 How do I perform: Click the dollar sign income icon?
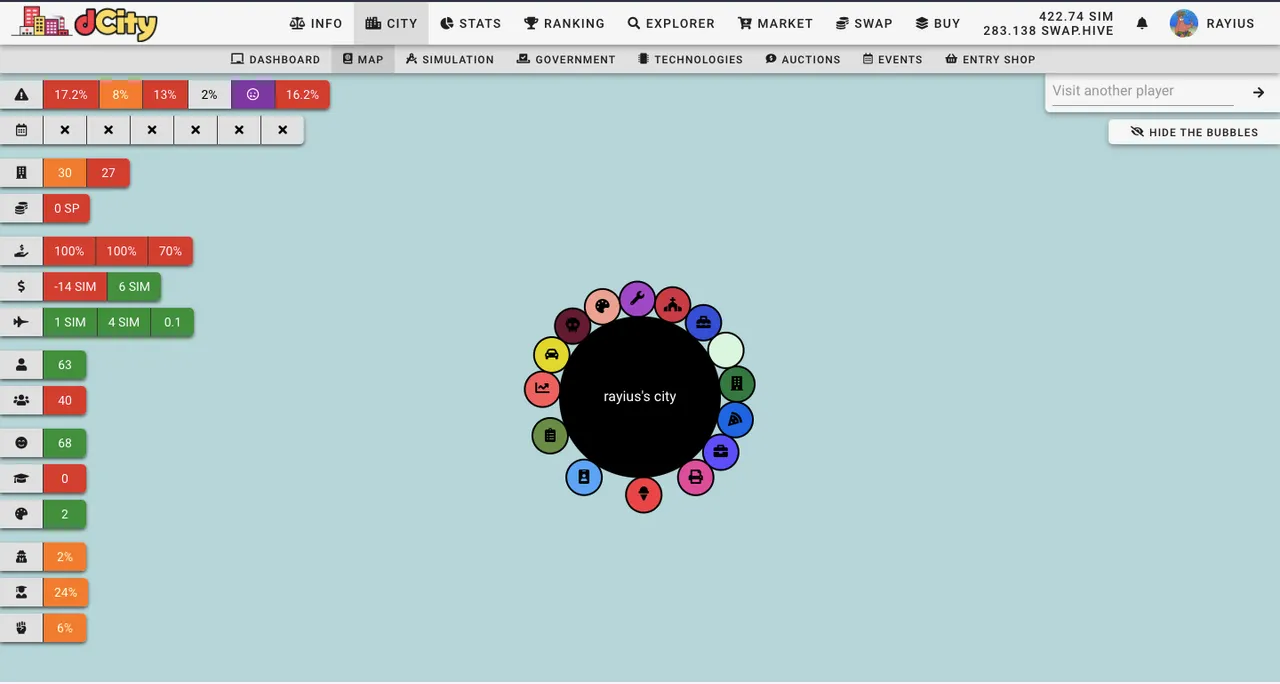(21, 287)
